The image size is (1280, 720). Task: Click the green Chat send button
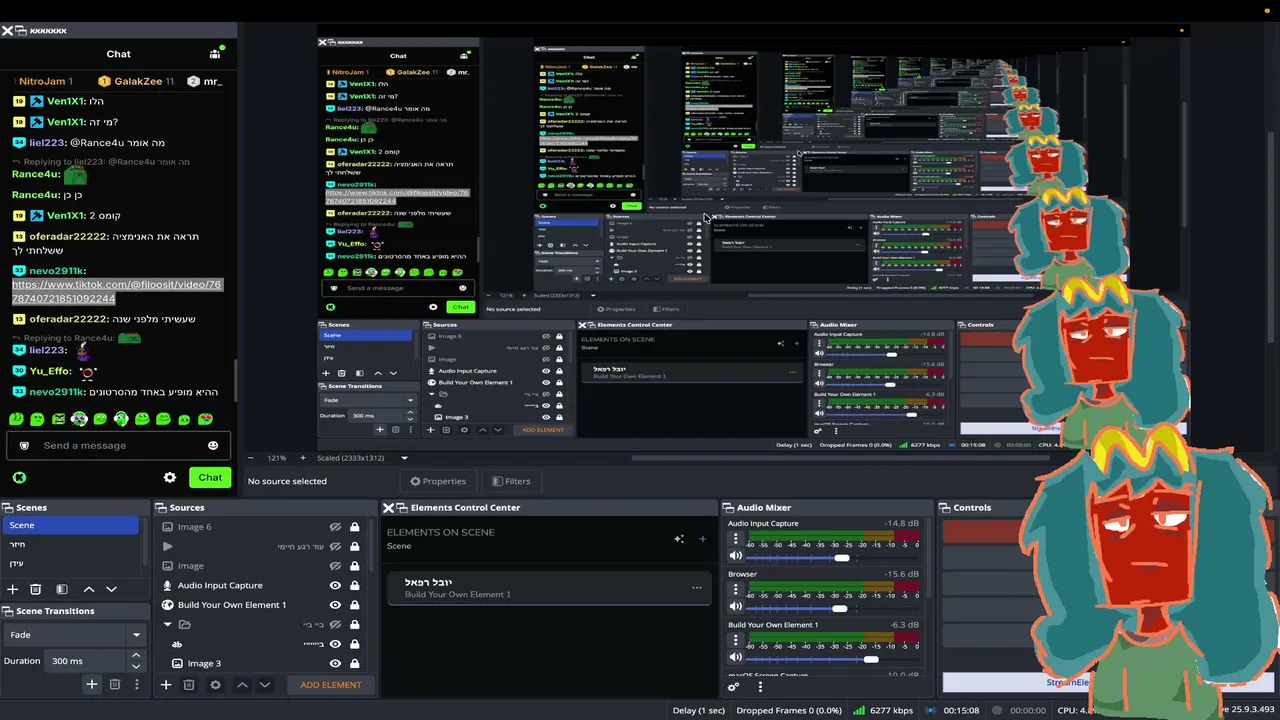point(210,478)
